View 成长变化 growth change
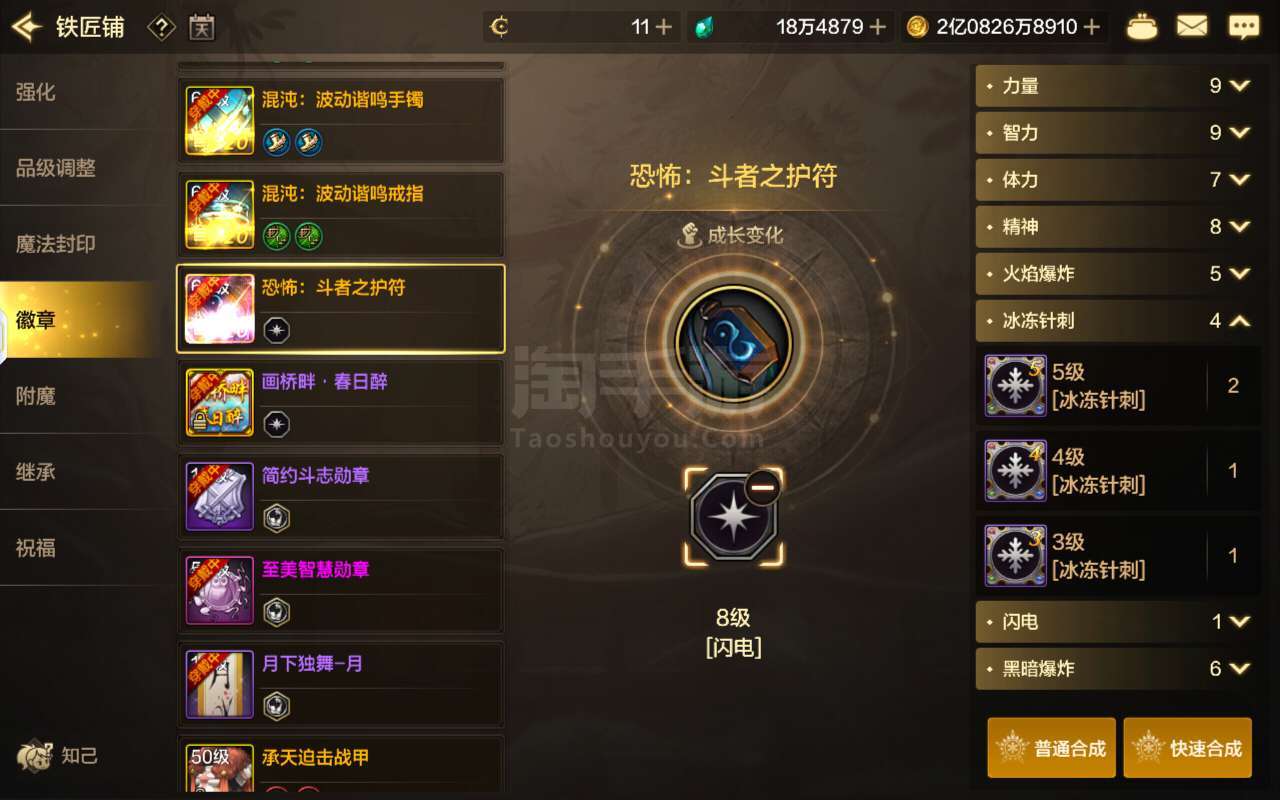The height and width of the screenshot is (800, 1280). point(731,236)
